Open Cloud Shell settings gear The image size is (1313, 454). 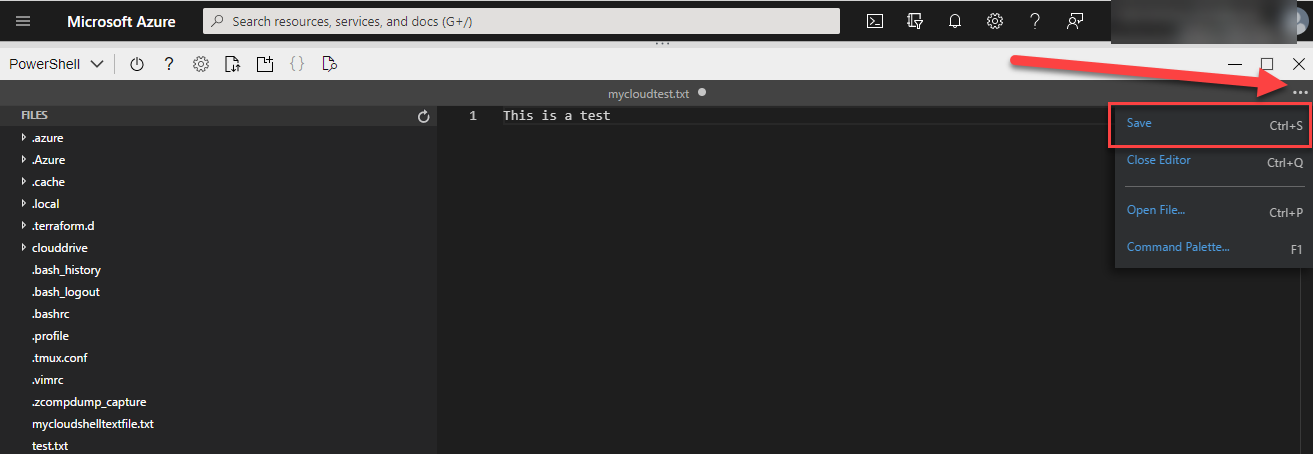[201, 64]
